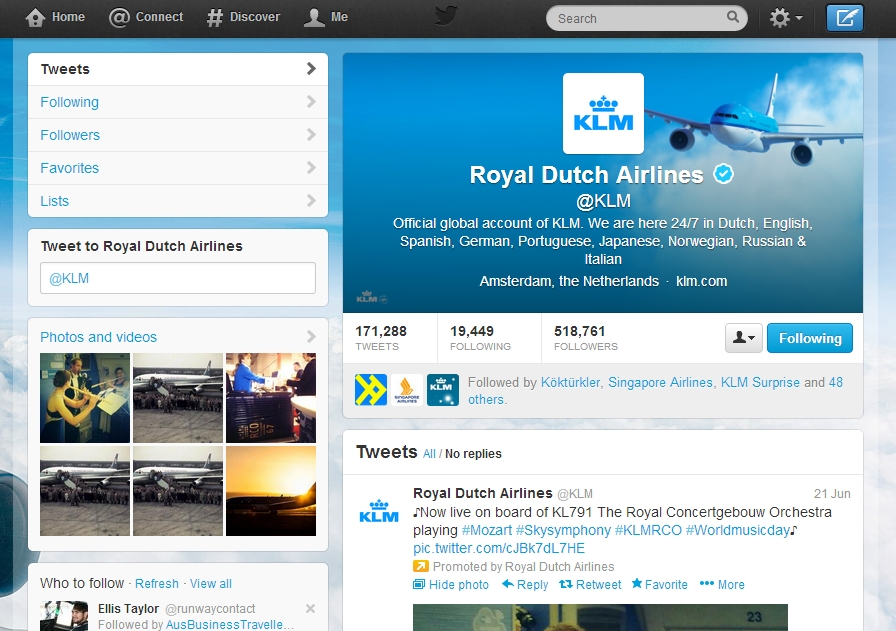The height and width of the screenshot is (631, 896).
Task: Refresh the Who to follow suggestions
Action: click(x=157, y=584)
